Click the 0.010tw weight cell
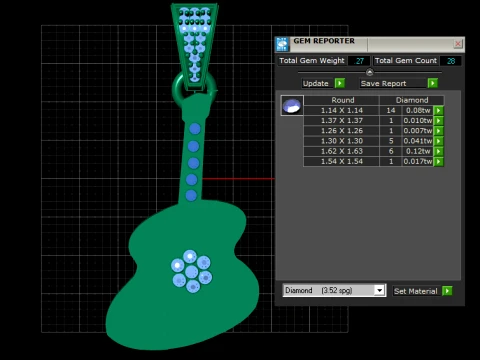The image size is (480, 360). (x=418, y=121)
